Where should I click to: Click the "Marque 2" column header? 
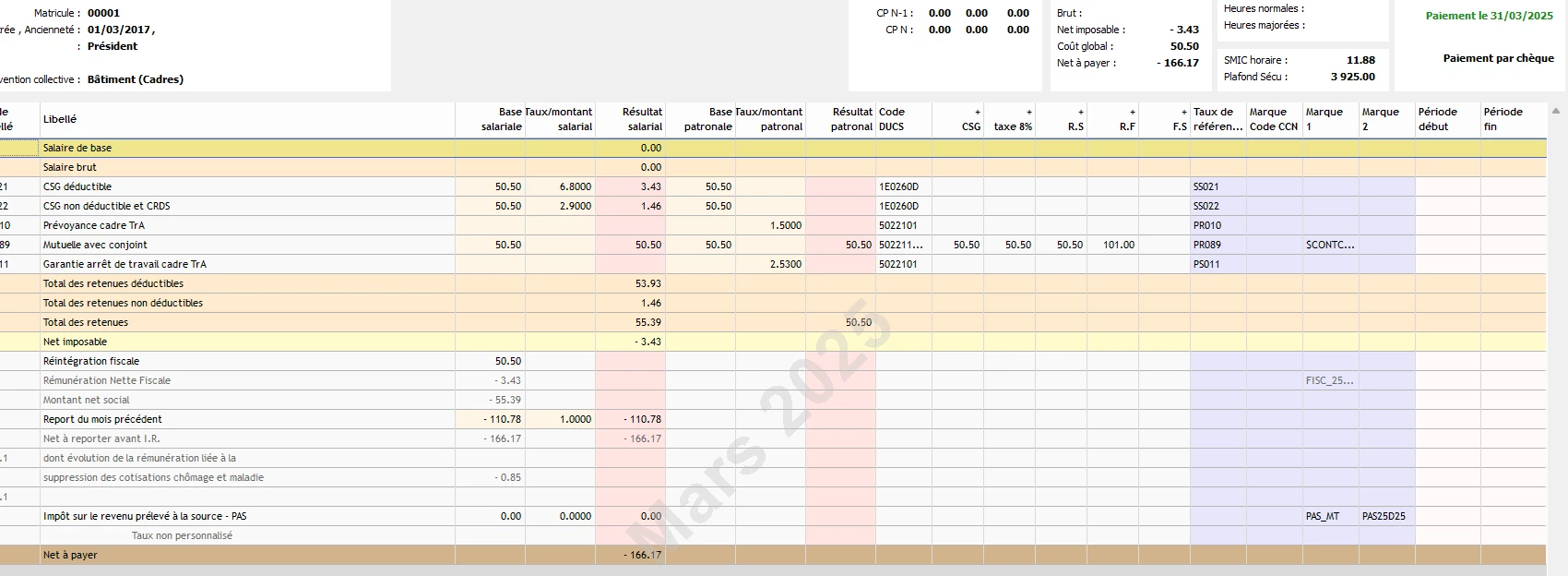(x=1386, y=120)
